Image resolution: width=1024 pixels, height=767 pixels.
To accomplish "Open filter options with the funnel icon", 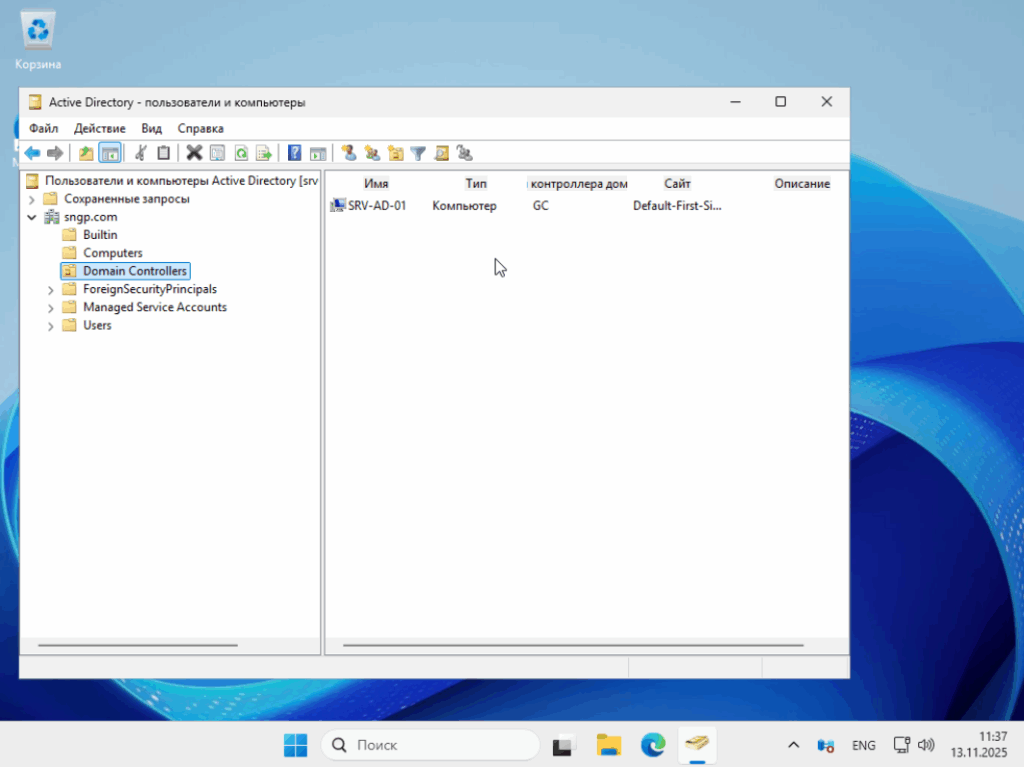I will [418, 152].
